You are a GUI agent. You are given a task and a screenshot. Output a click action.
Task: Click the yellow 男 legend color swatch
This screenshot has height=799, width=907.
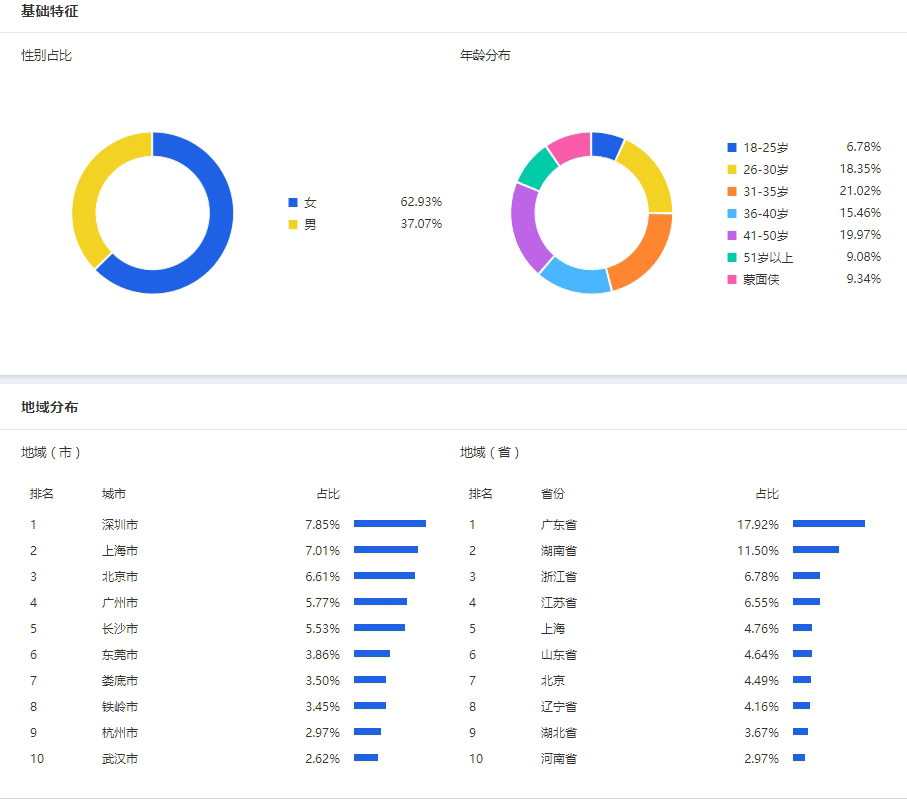[x=293, y=225]
